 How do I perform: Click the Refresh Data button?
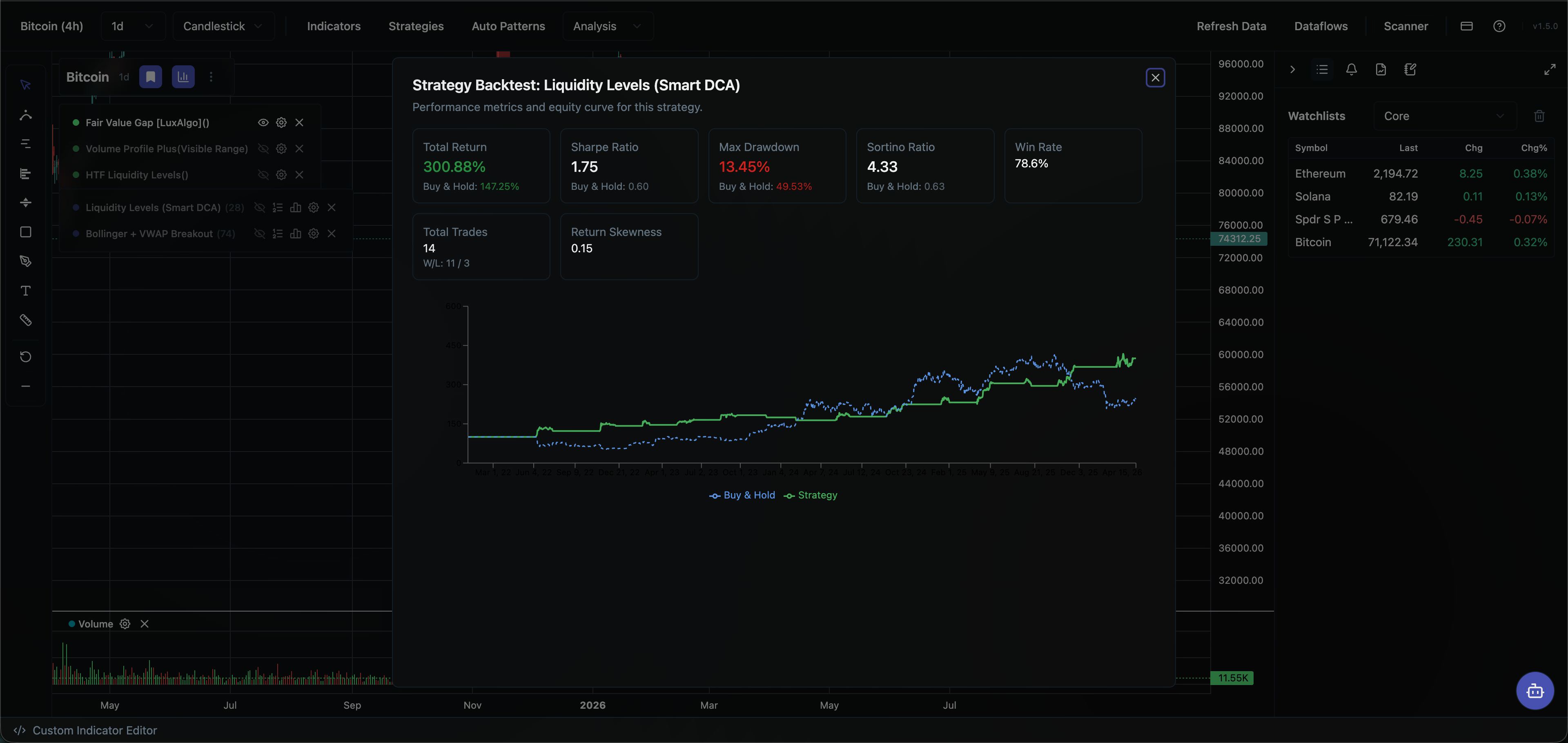1231,26
